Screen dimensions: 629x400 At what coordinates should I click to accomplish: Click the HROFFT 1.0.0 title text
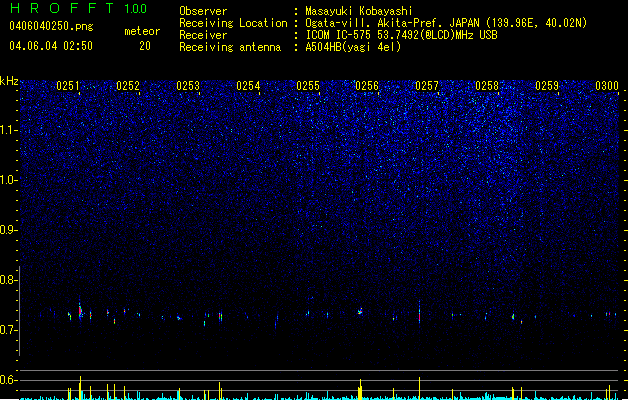coord(79,8)
